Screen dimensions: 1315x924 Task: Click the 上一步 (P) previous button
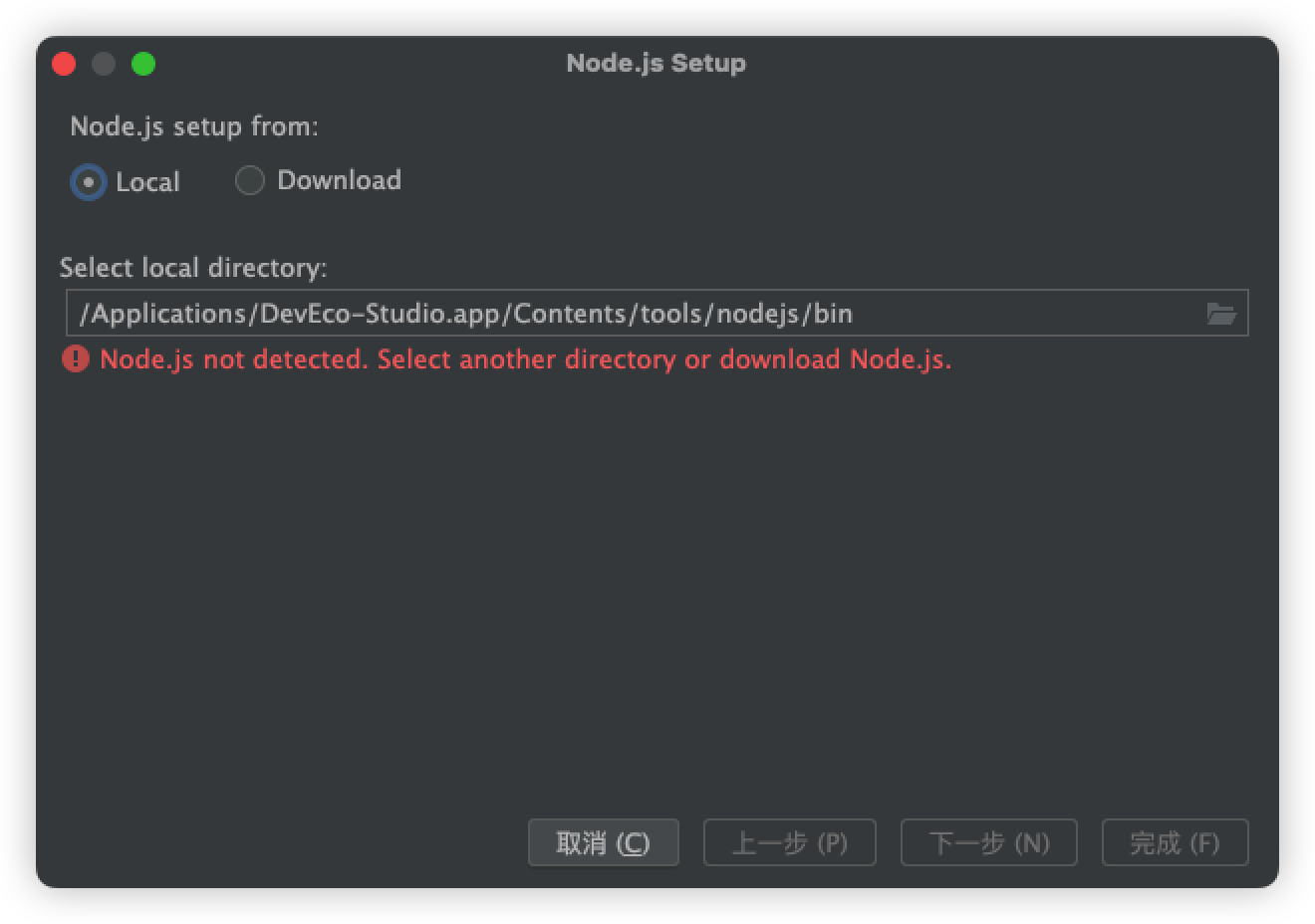789,843
